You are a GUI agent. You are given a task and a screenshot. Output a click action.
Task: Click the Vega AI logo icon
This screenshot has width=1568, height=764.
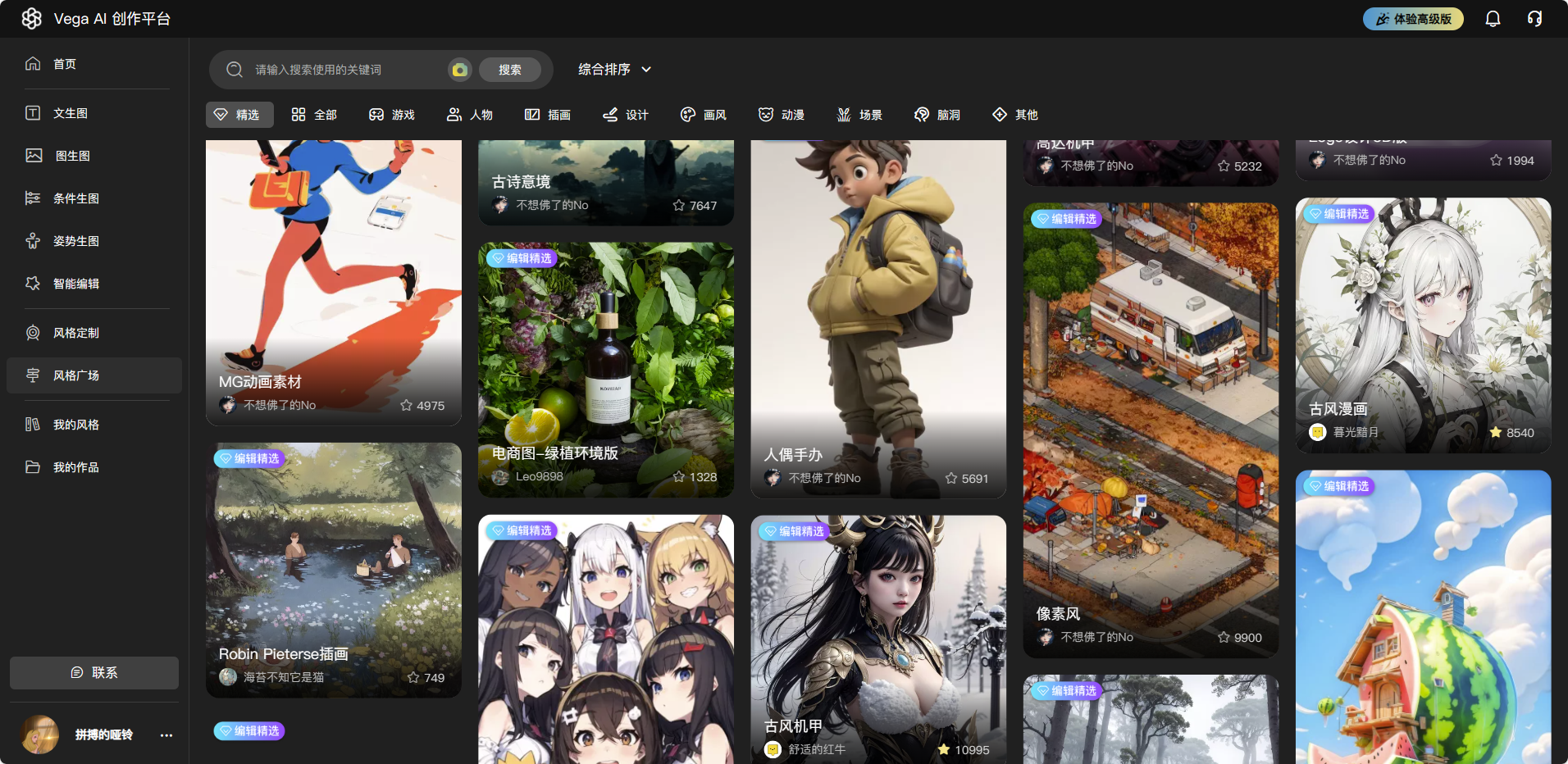tap(32, 19)
